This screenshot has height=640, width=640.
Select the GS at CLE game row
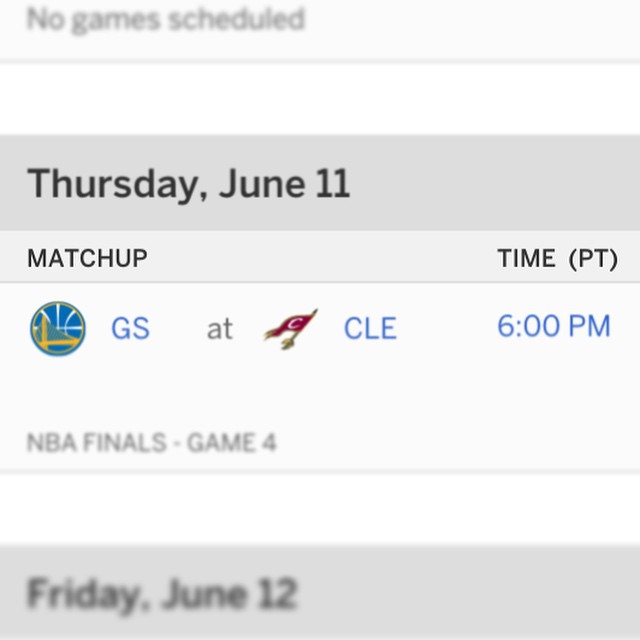320,378
